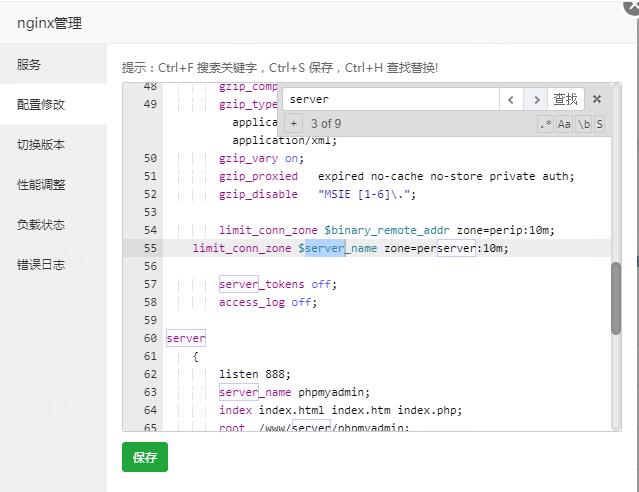Toggle case-sensitive search (Aa)
The height and width of the screenshot is (492, 639).
click(564, 124)
